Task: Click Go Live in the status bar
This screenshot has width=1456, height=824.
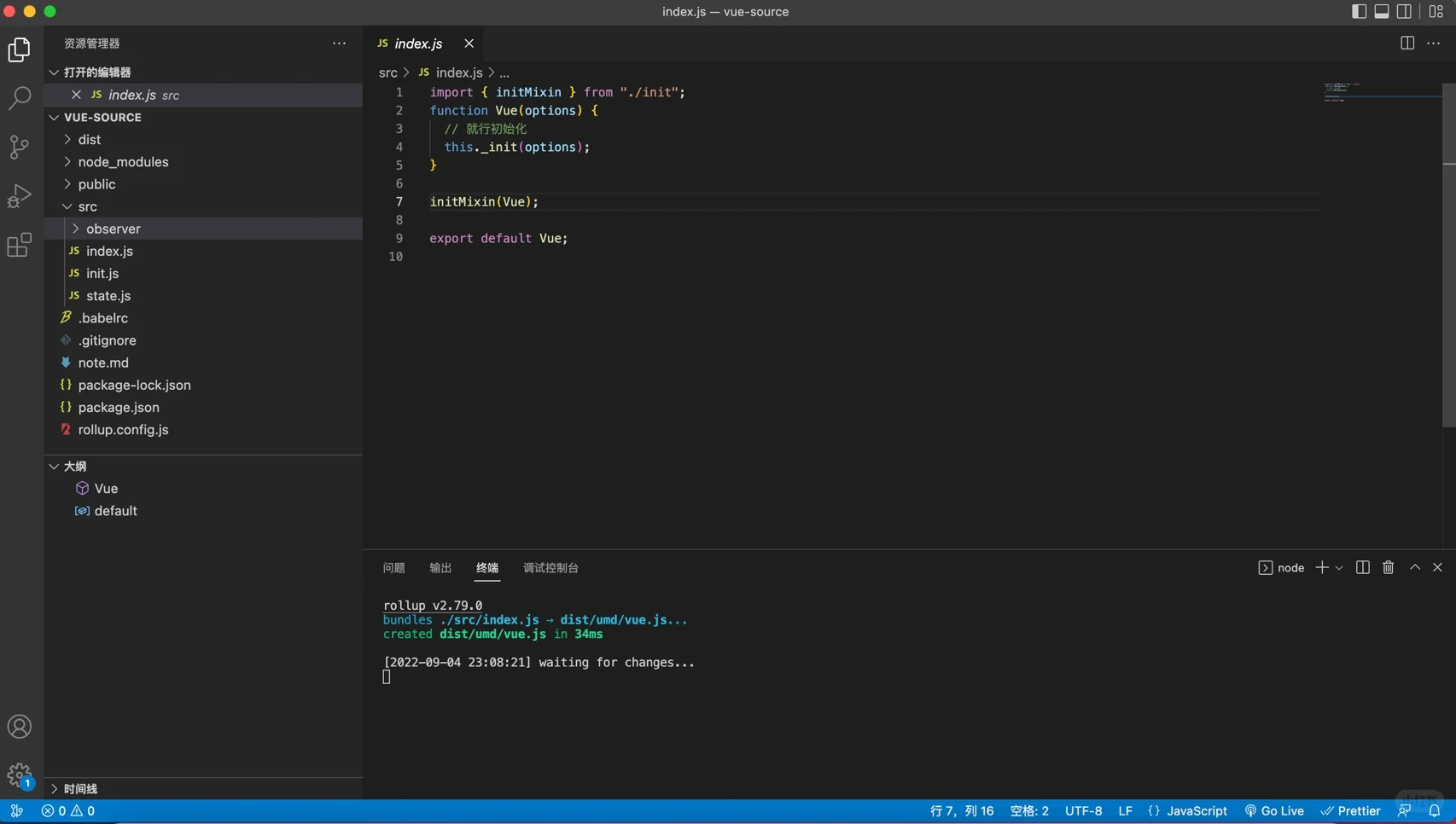Action: click(x=1274, y=811)
